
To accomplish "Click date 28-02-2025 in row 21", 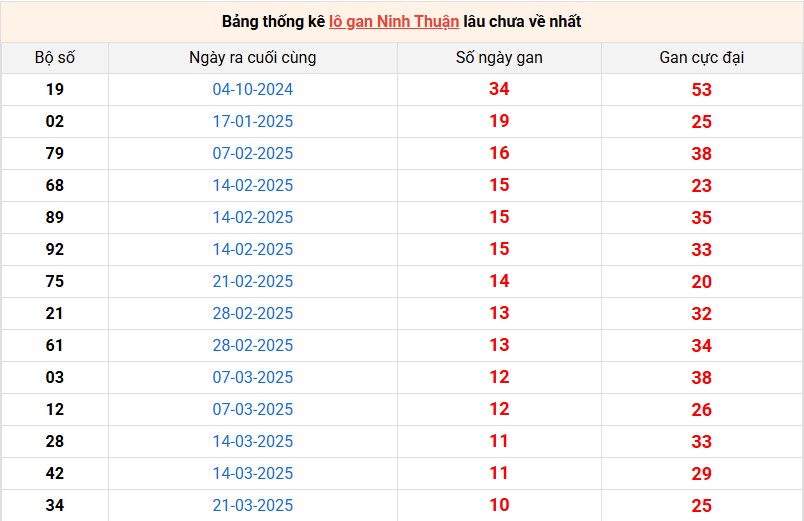I will pos(253,313).
